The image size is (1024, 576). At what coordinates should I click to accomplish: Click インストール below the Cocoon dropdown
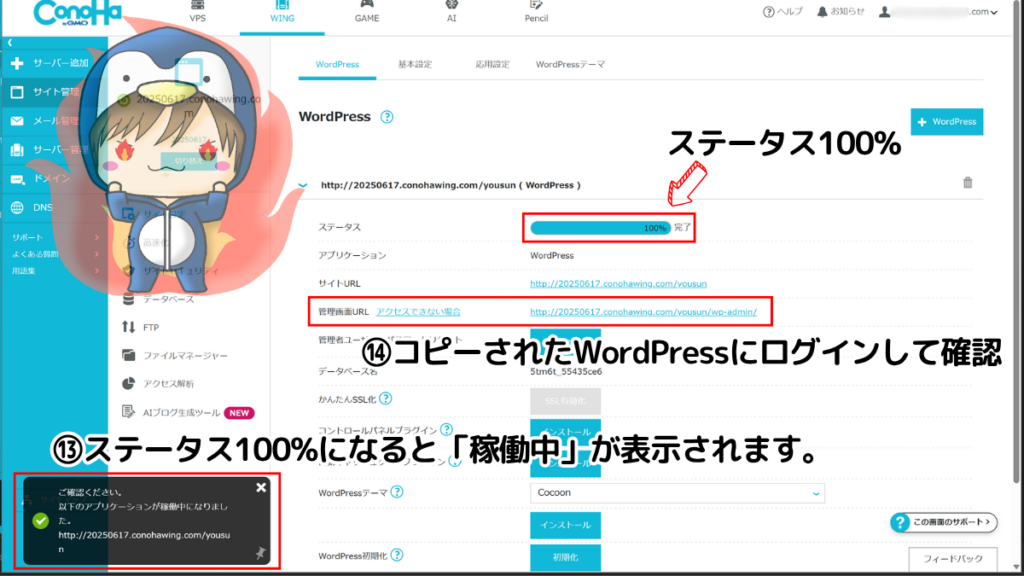click(x=566, y=526)
